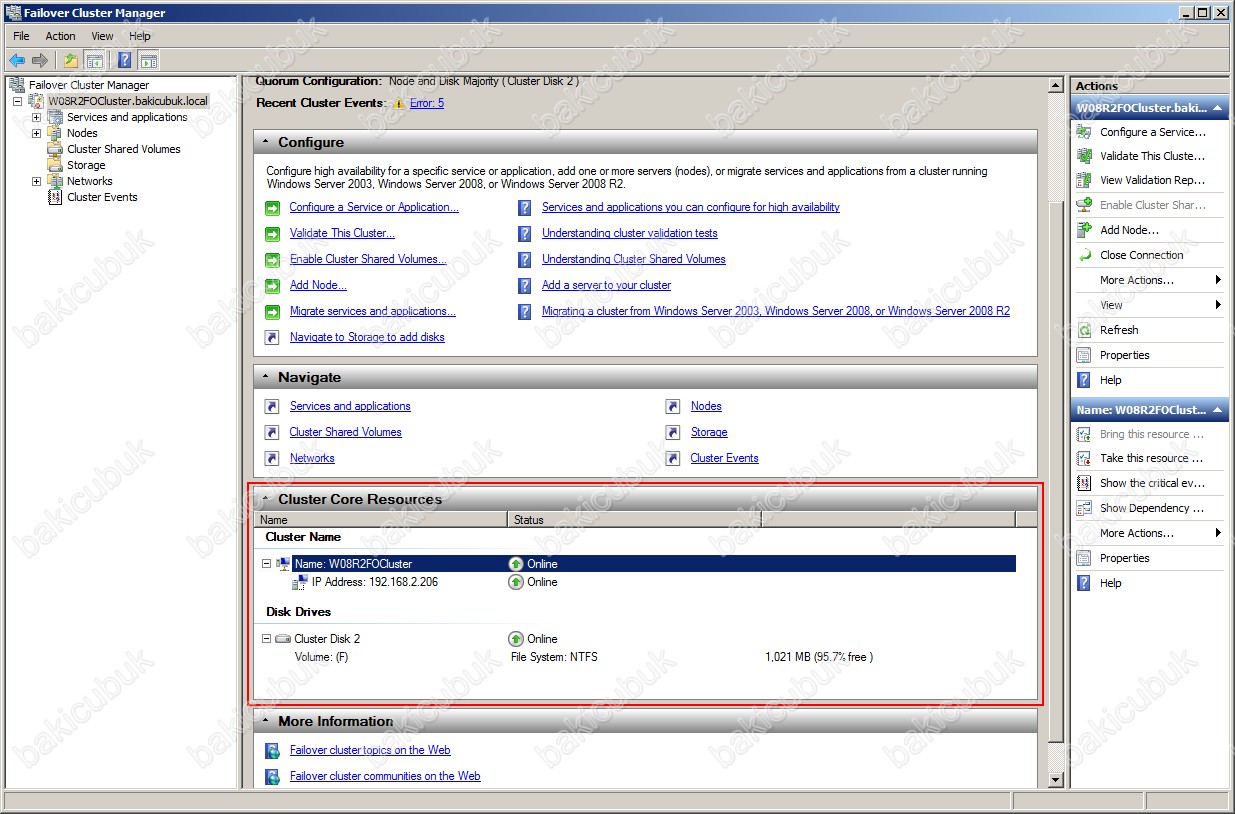The image size is (1235, 814).
Task: Click web icon beside Failover cluster topics
Action: [x=272, y=751]
